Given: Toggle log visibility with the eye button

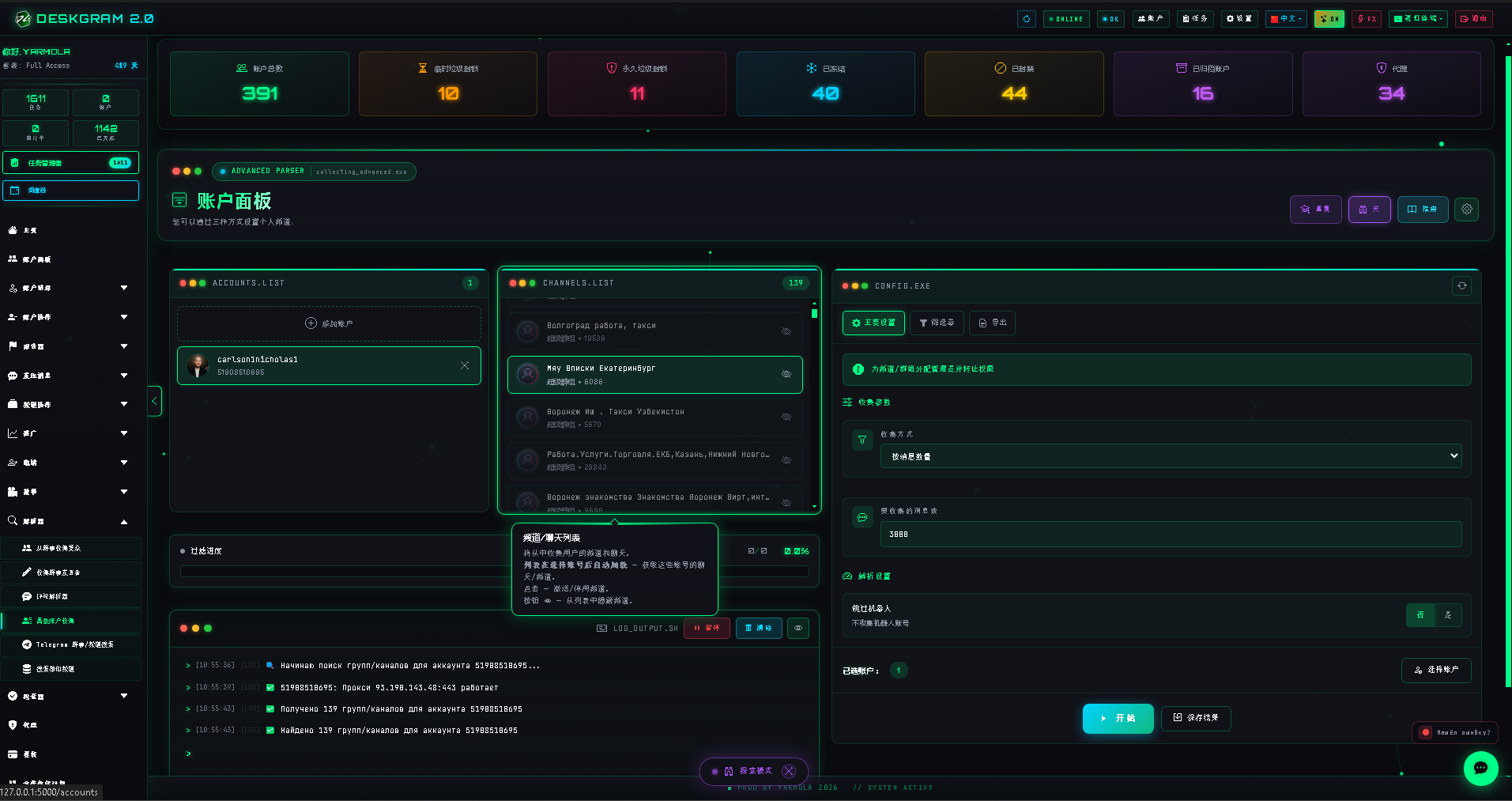Looking at the screenshot, I should [x=798, y=628].
